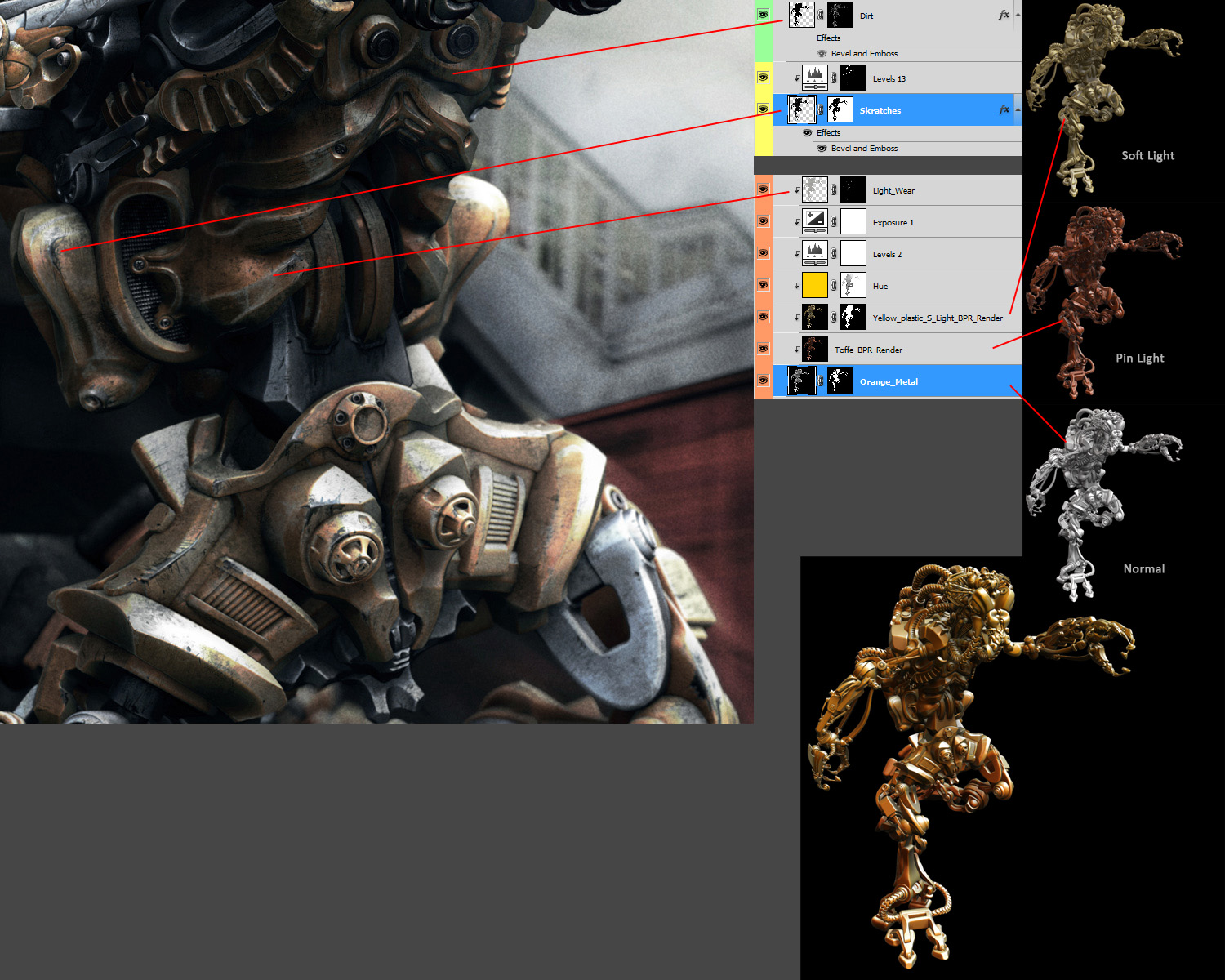1225x980 pixels.
Task: Click the Soft Light label
Action: pos(1147,155)
